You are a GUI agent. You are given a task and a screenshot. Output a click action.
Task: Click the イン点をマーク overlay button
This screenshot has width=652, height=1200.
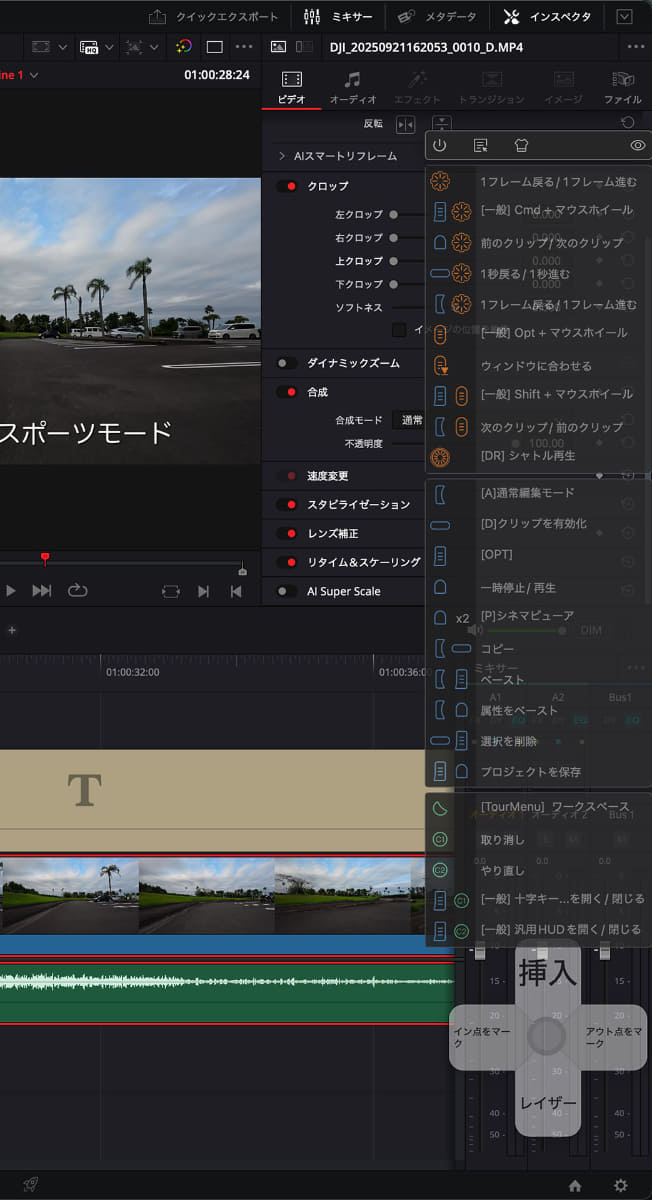pyautogui.click(x=481, y=1037)
